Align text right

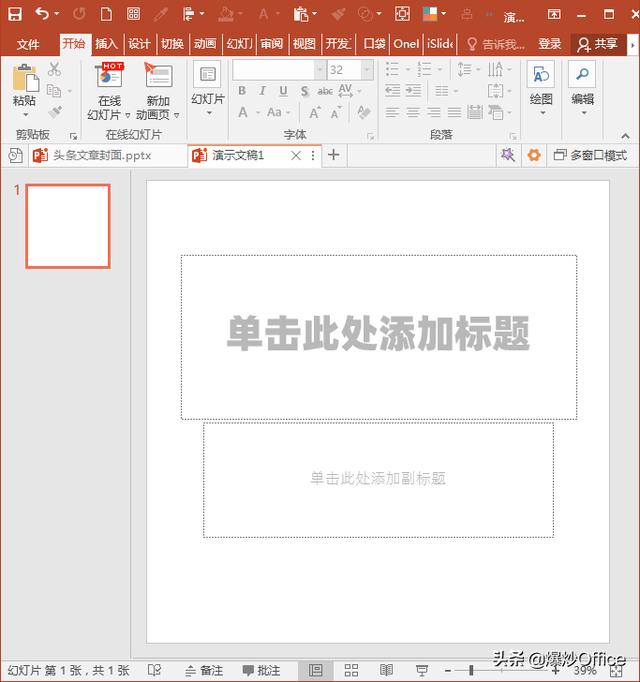tap(434, 113)
